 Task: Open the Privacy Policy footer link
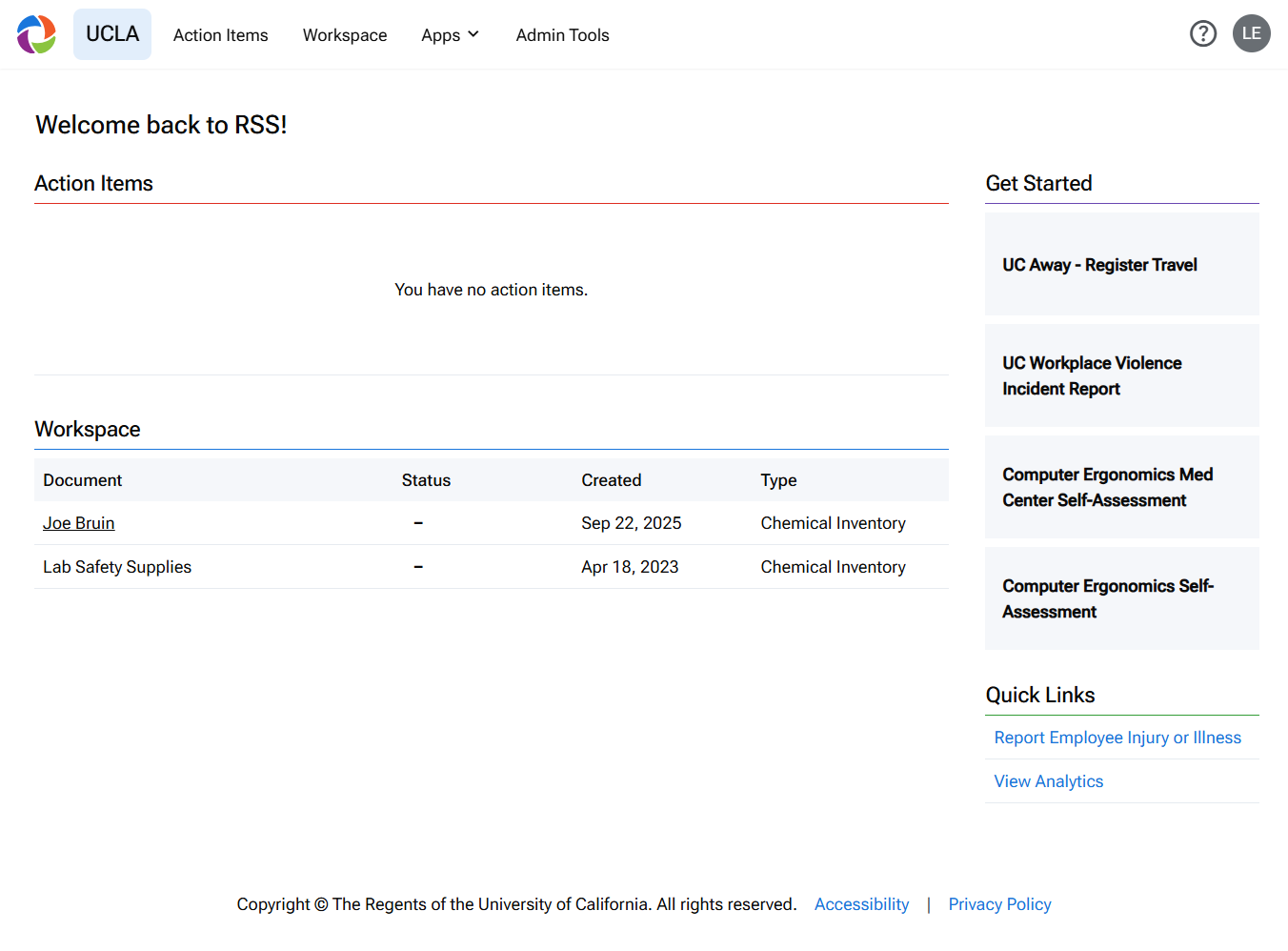[1000, 904]
